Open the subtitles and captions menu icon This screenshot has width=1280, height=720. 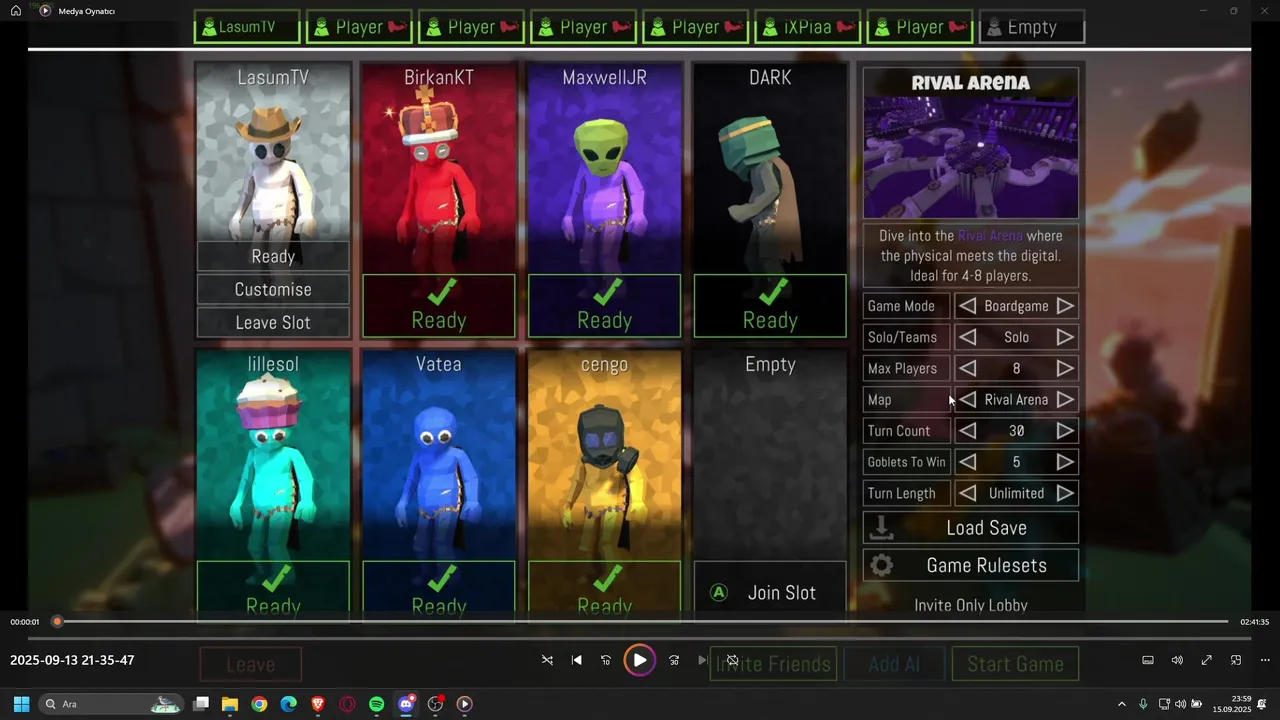click(1148, 660)
